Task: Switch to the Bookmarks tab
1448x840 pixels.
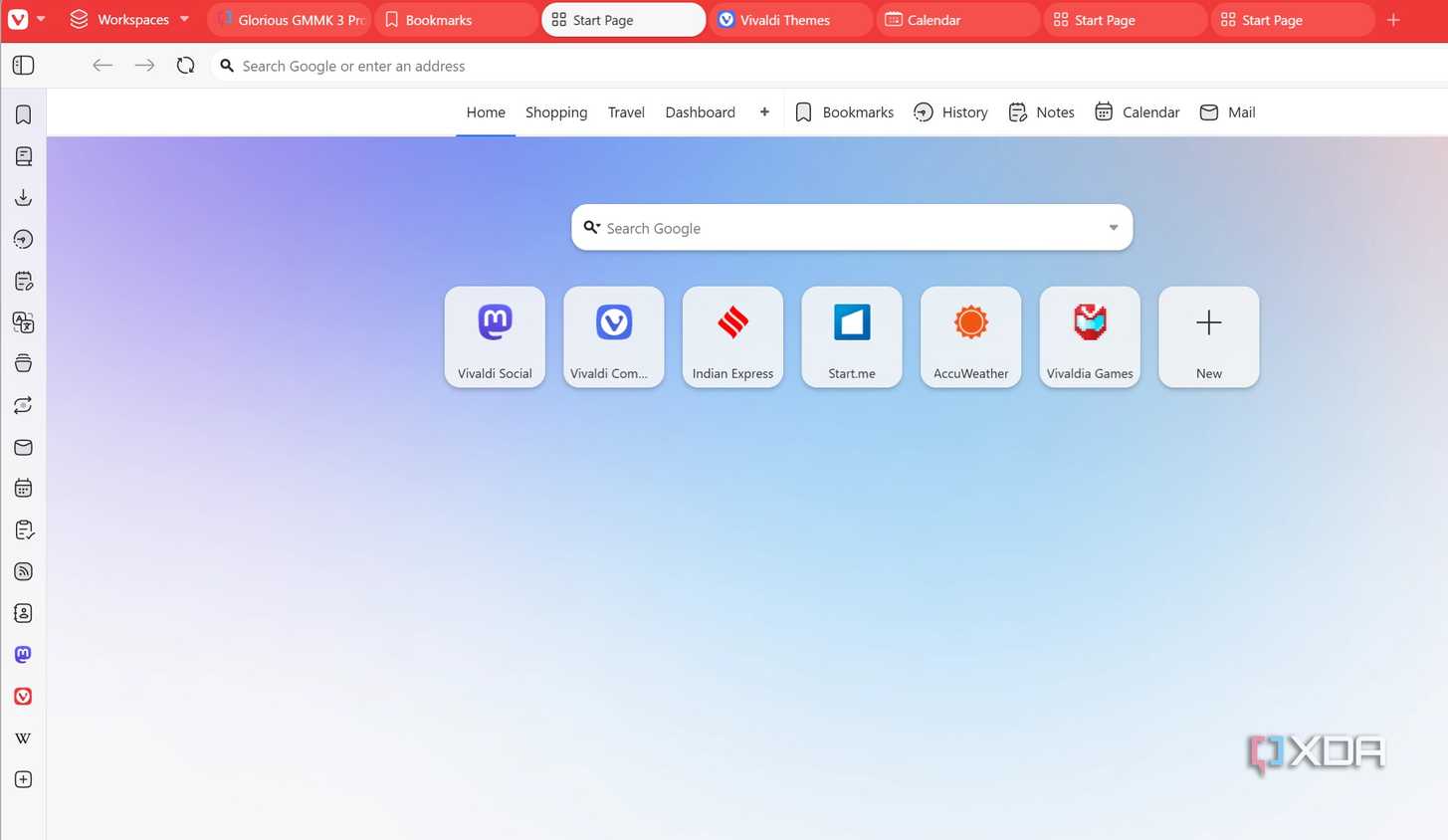Action: pos(456,19)
